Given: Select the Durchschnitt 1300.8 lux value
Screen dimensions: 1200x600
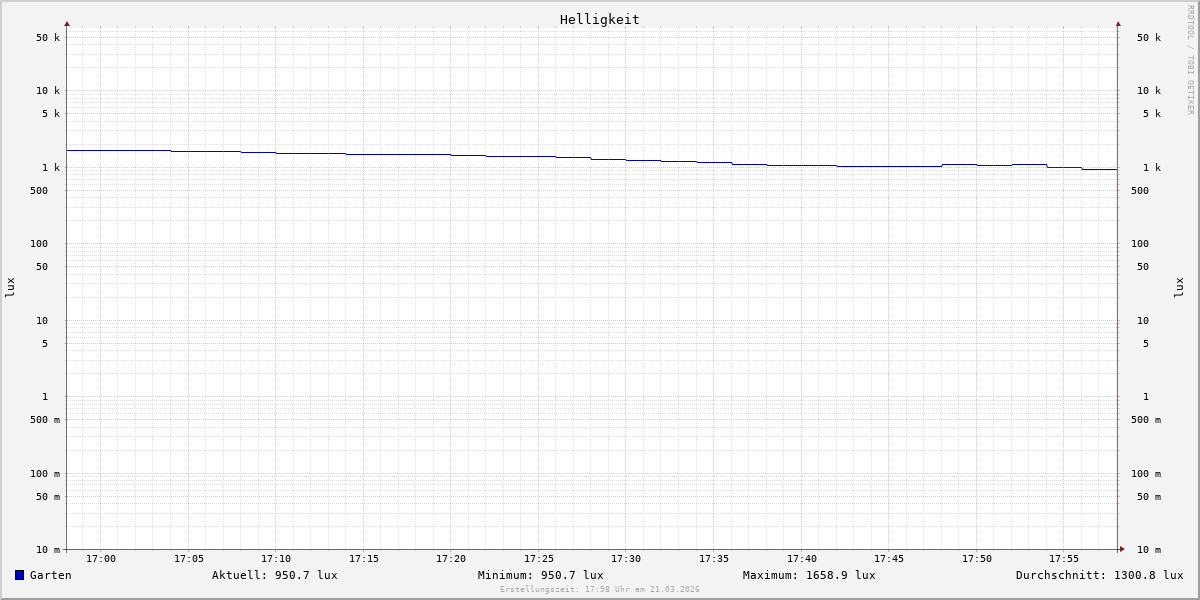Looking at the screenshot, I should coord(1099,575).
